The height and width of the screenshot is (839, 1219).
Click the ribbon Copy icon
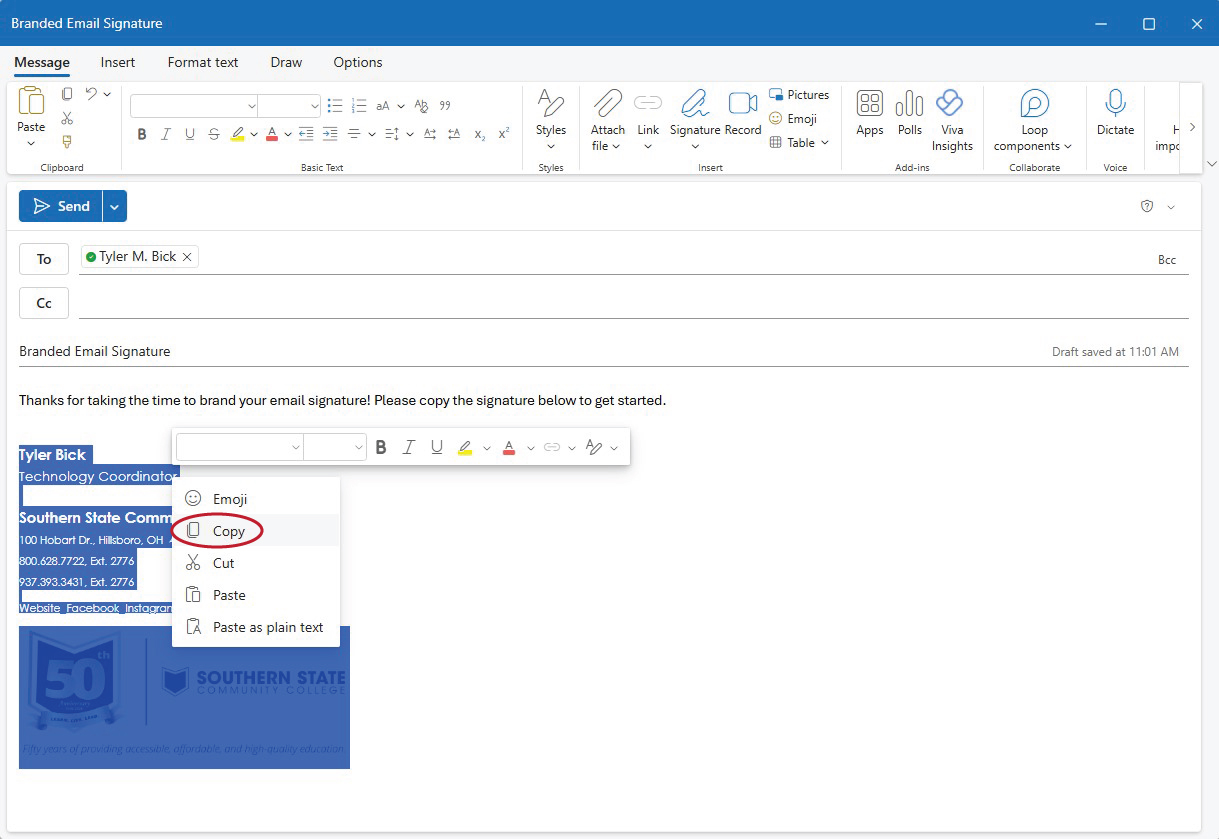67,94
